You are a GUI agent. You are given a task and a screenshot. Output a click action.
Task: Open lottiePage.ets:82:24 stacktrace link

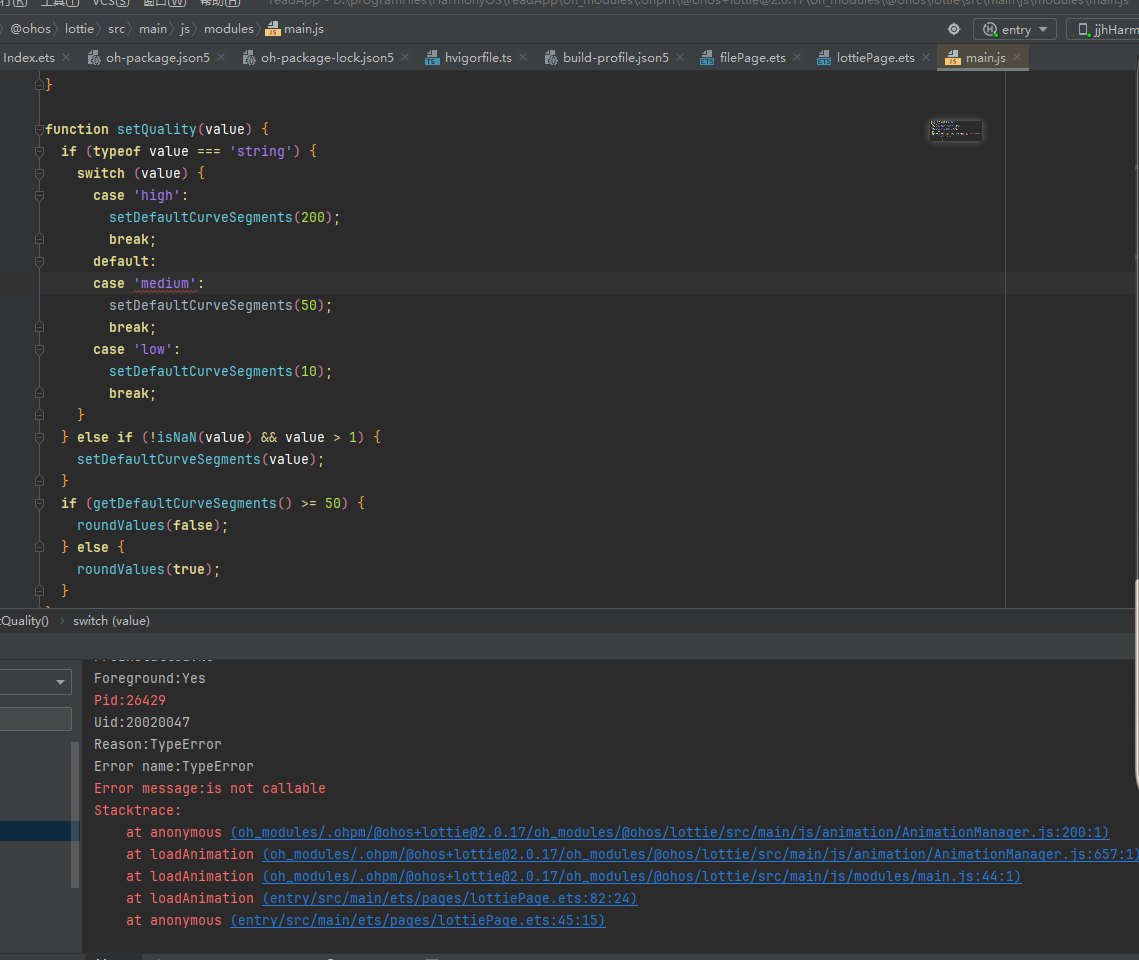[449, 898]
